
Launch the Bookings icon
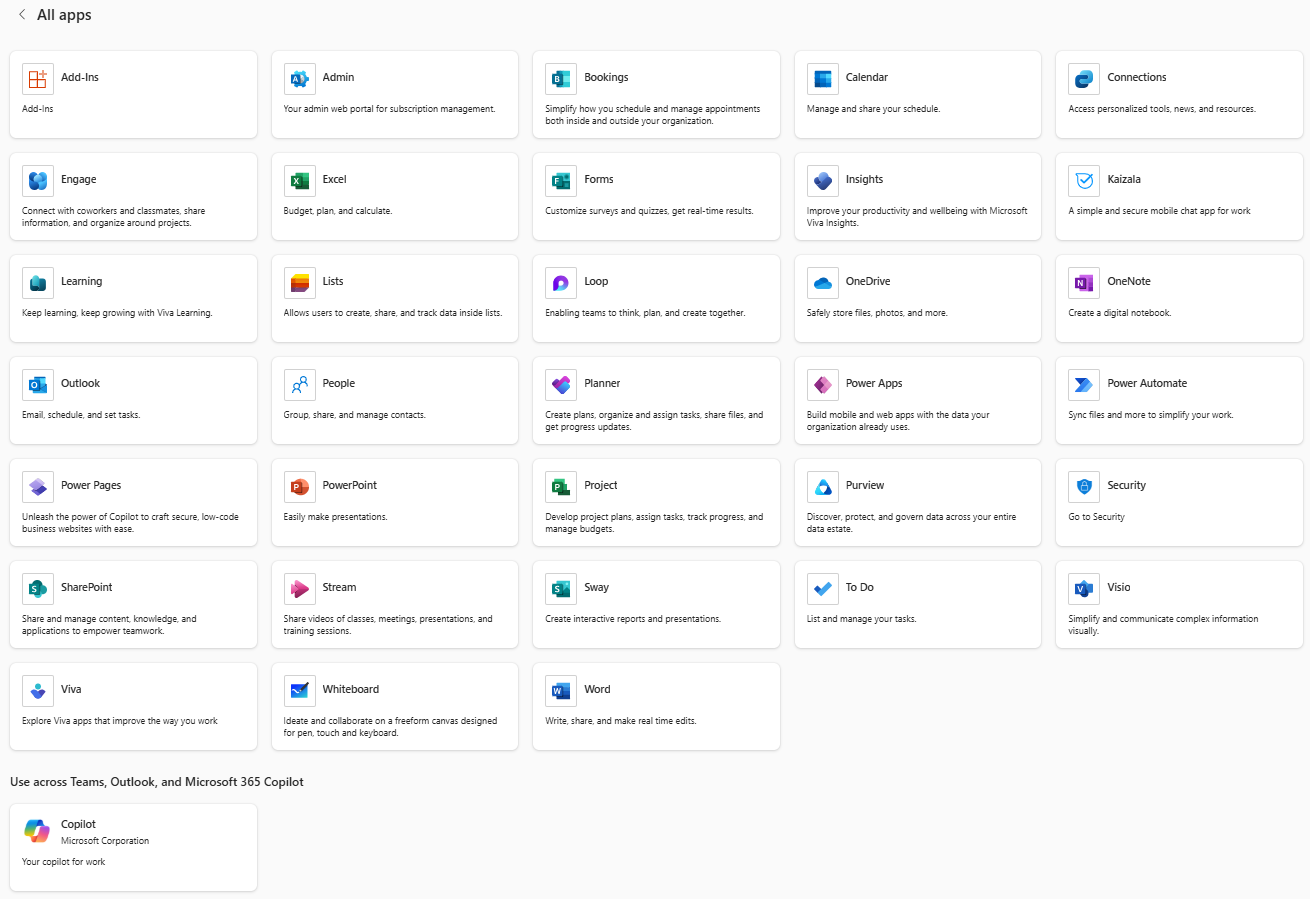[561, 79]
